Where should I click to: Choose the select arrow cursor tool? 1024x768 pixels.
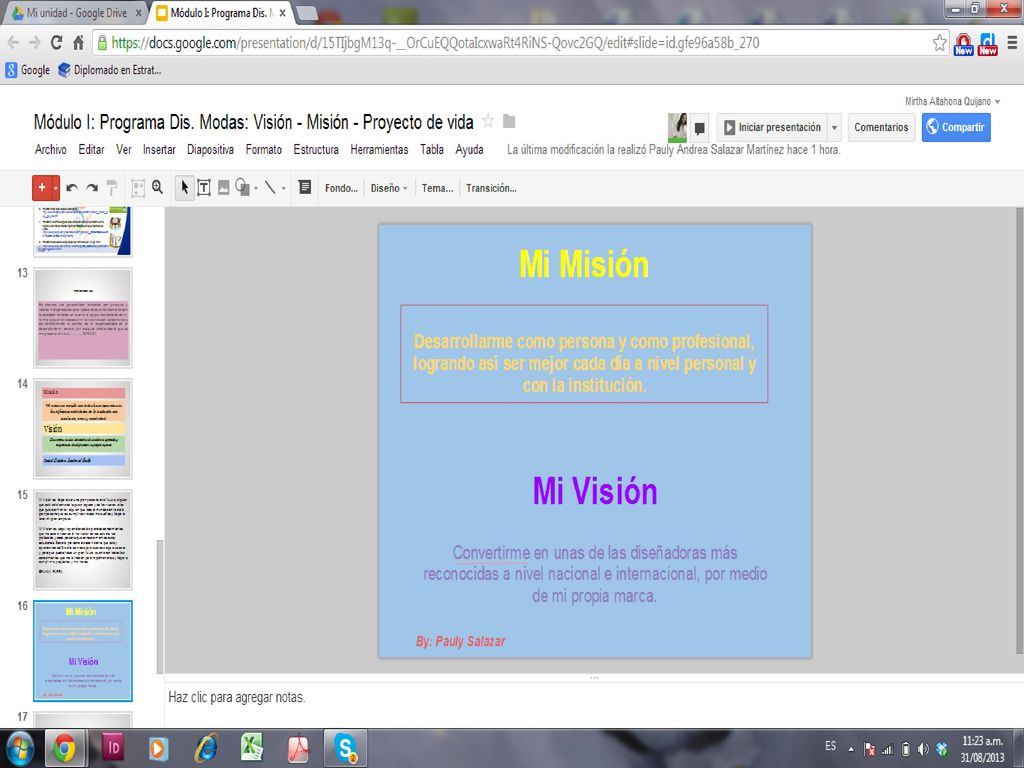click(185, 188)
